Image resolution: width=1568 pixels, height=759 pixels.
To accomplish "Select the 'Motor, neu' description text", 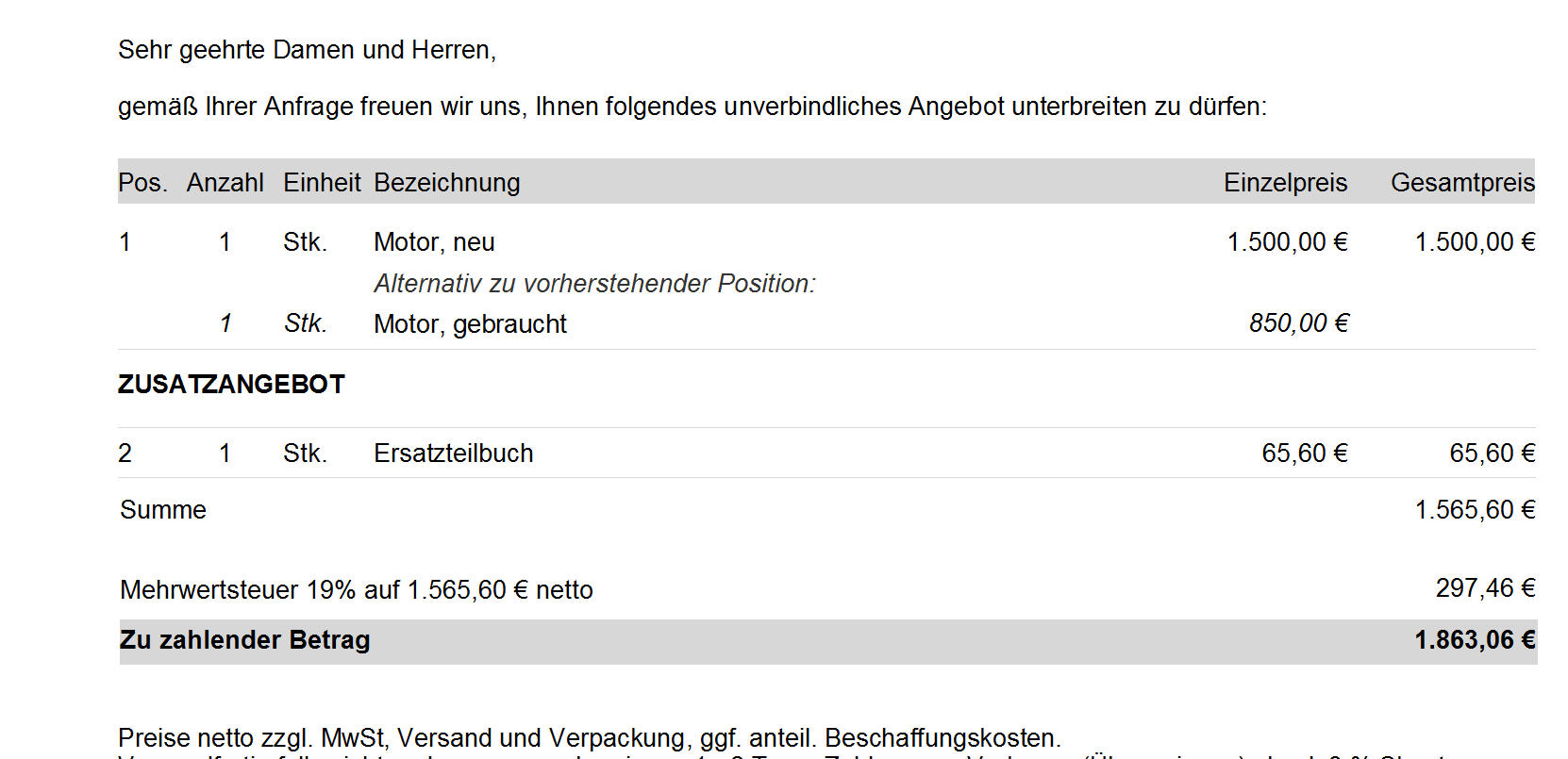I will click(434, 242).
